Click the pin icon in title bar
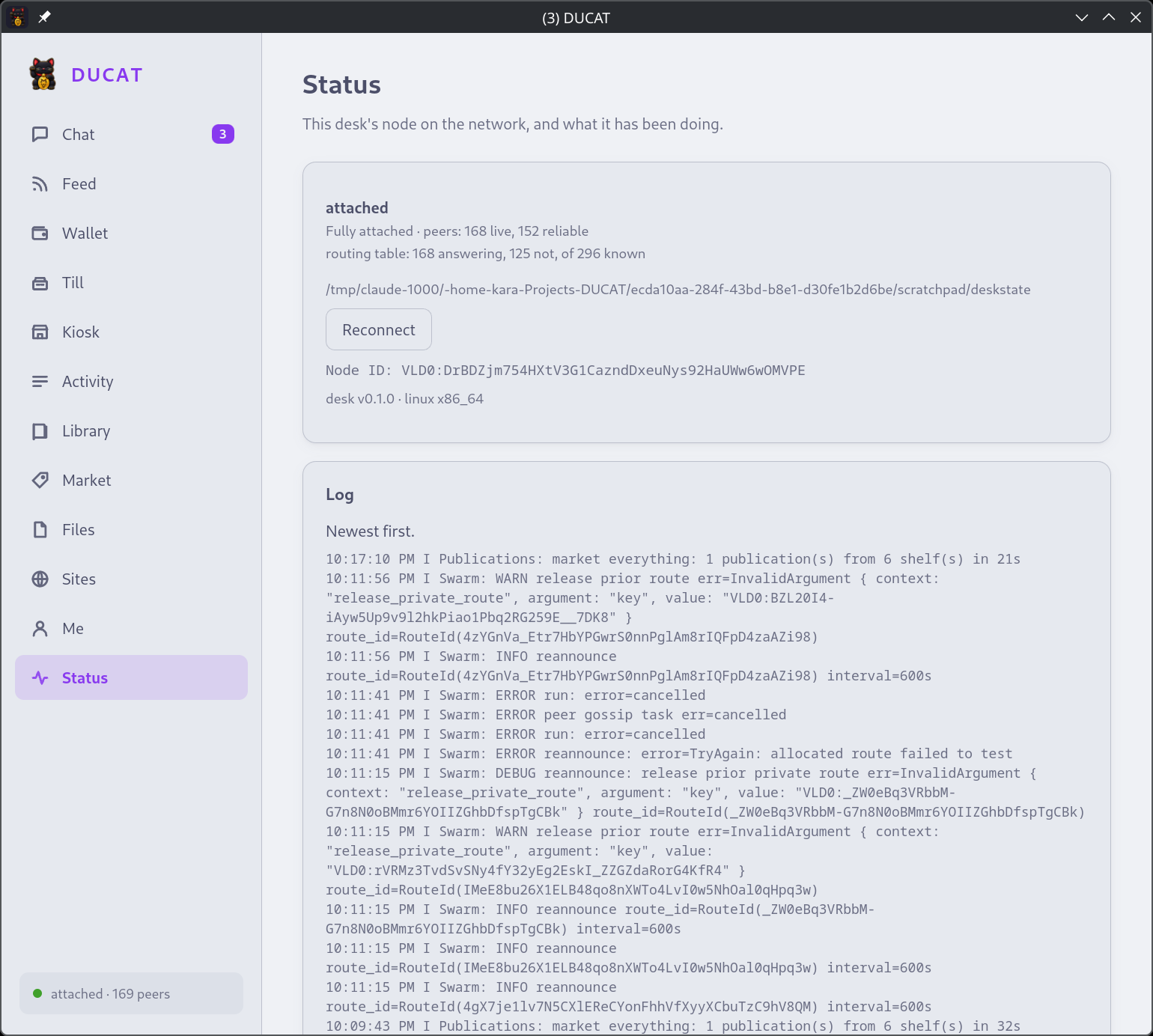Screen dimensions: 1153x1036 (45, 17)
